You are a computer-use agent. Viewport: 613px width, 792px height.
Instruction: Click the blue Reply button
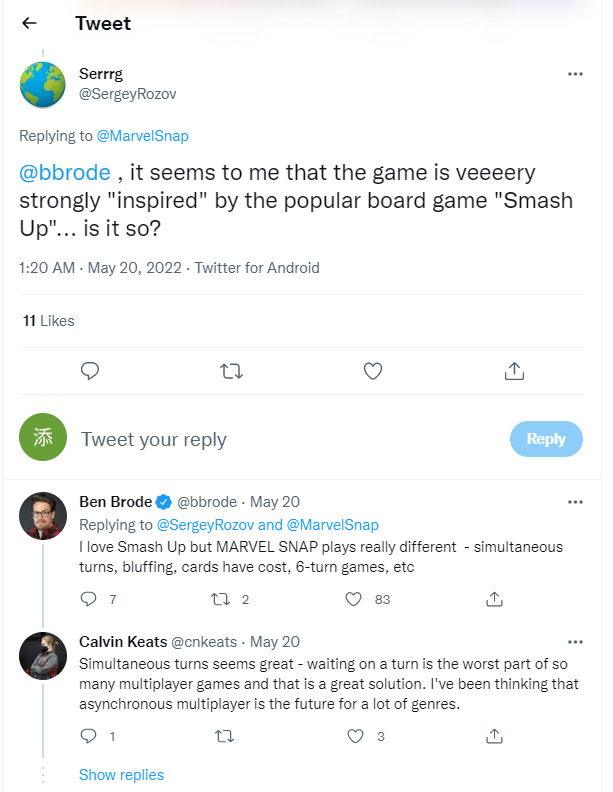546,439
